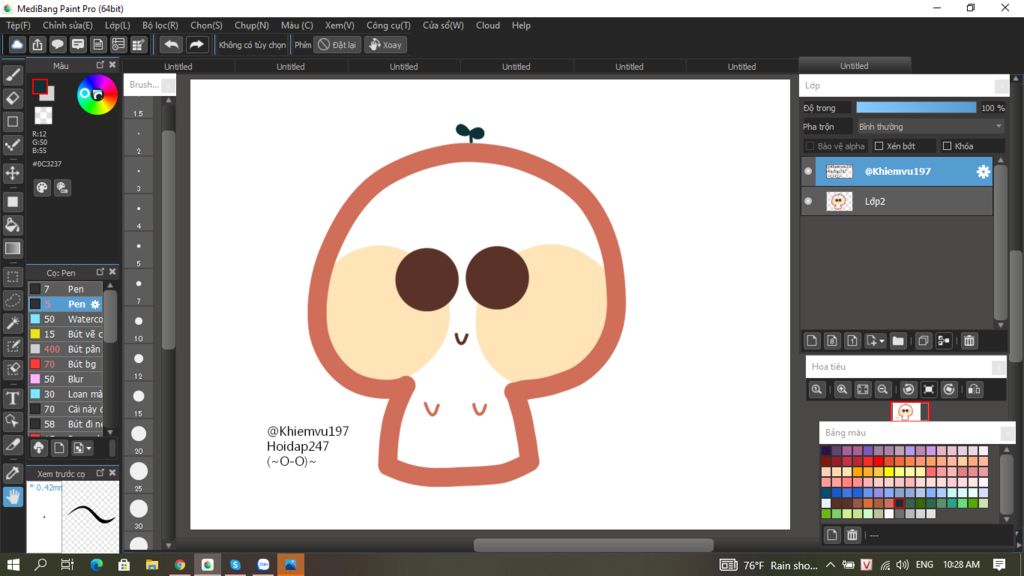Select the Blur brush row
Viewport: 1024px width, 576px height.
pos(65,379)
